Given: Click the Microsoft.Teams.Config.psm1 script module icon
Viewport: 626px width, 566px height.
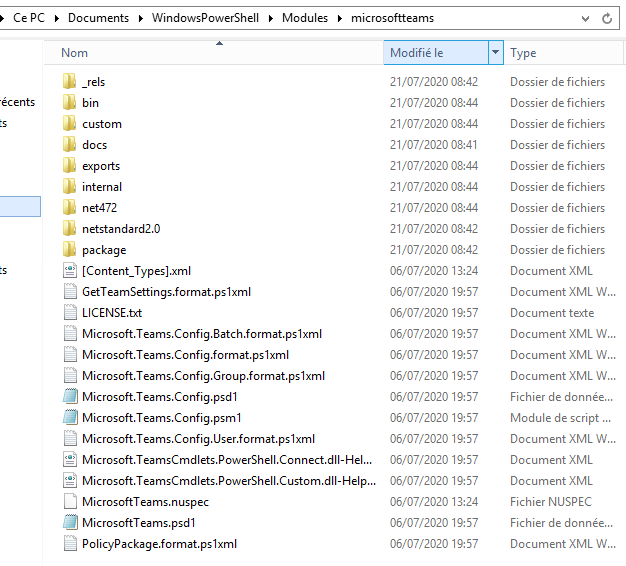Looking at the screenshot, I should pos(70,418).
